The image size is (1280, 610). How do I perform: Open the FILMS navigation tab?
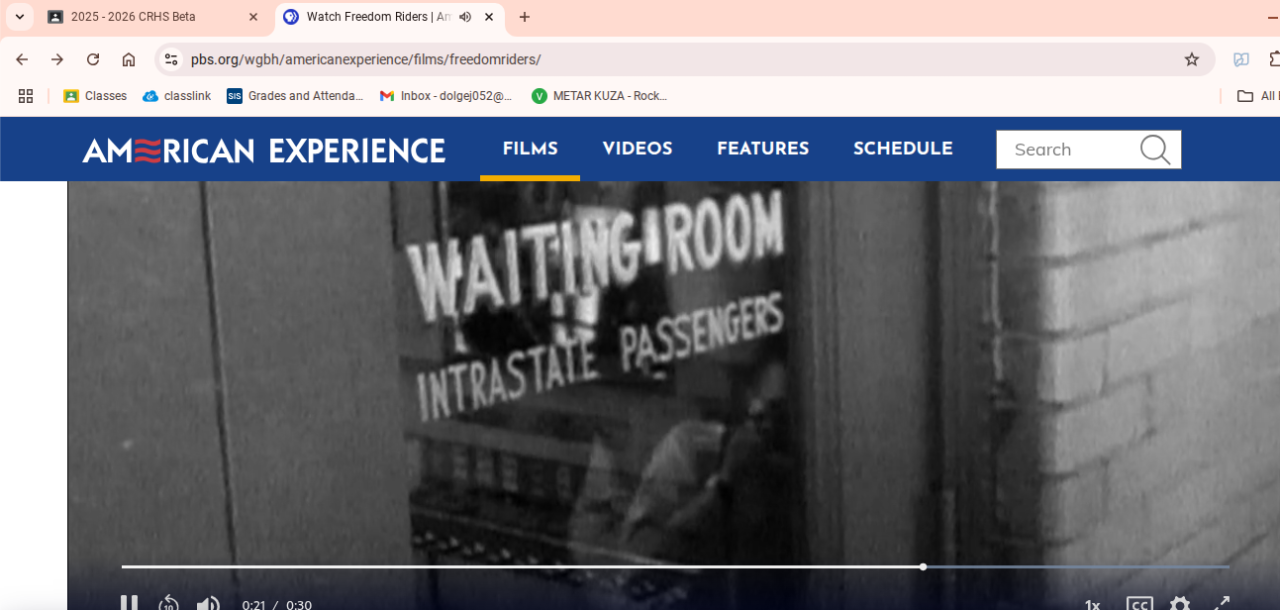click(x=530, y=149)
